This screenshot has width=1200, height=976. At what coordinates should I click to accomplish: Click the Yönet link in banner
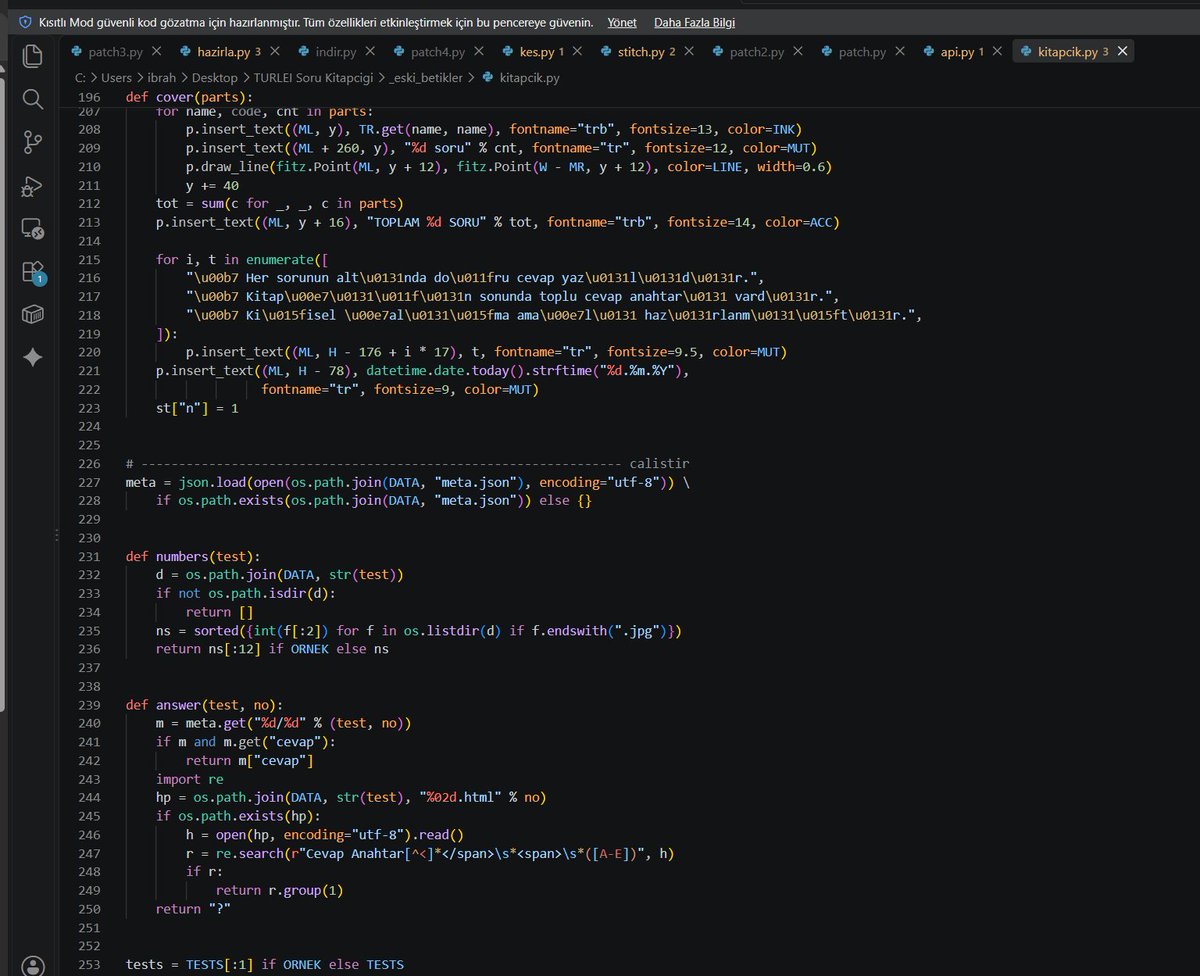tap(622, 22)
